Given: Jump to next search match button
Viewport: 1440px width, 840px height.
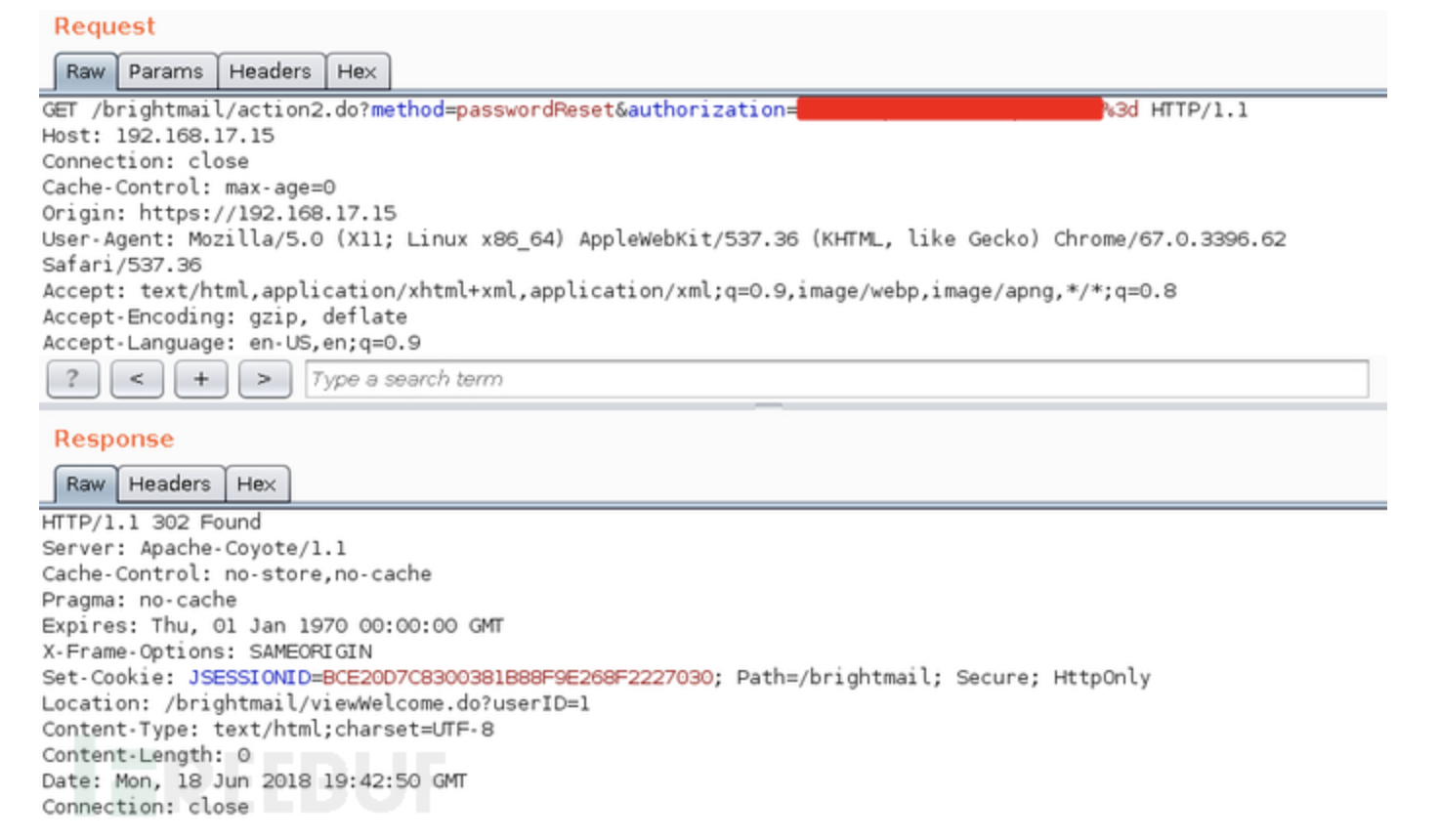Looking at the screenshot, I should point(264,379).
